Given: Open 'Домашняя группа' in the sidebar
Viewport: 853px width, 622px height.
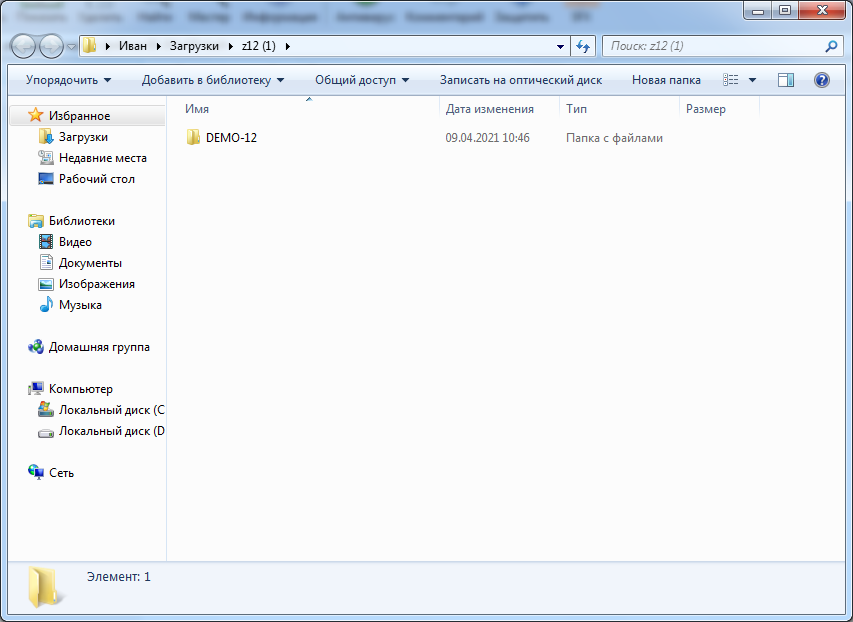Looking at the screenshot, I should click(99, 347).
